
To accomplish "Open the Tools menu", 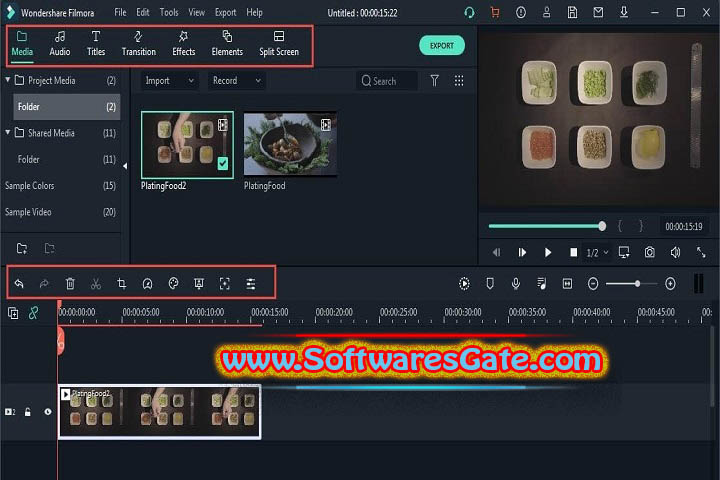I will tap(169, 12).
